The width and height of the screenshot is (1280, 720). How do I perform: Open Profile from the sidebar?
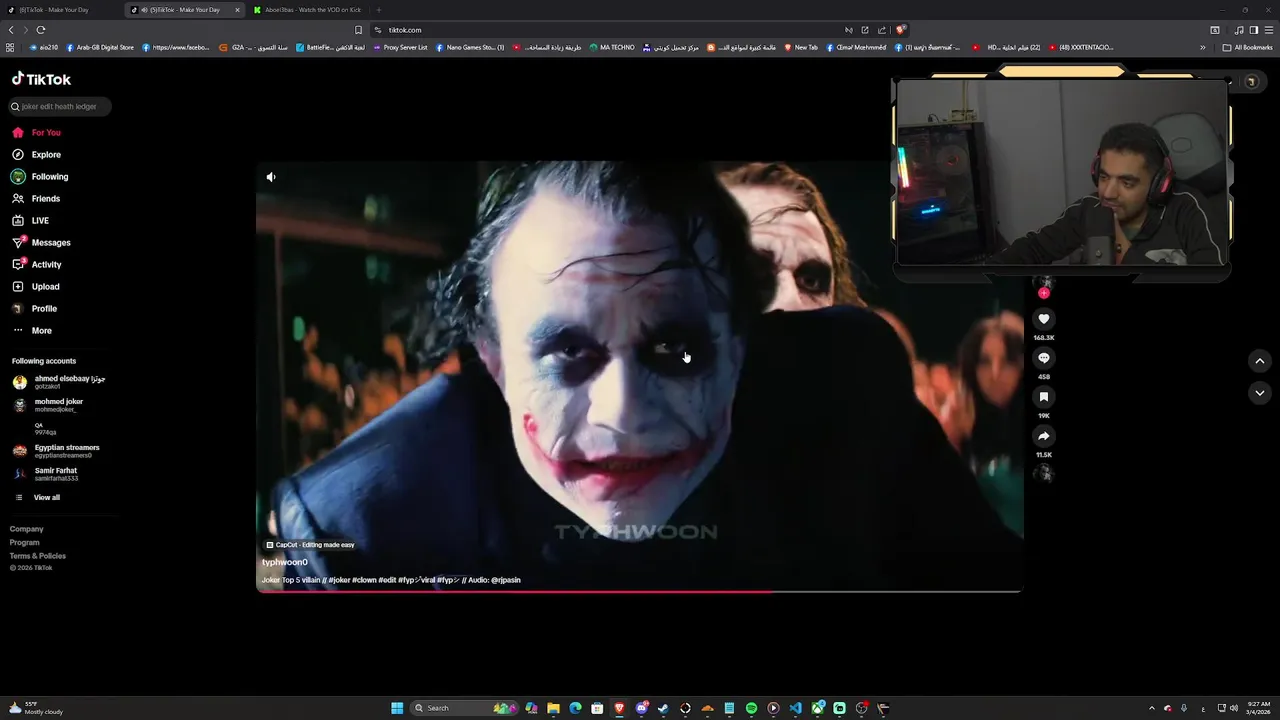point(35,308)
